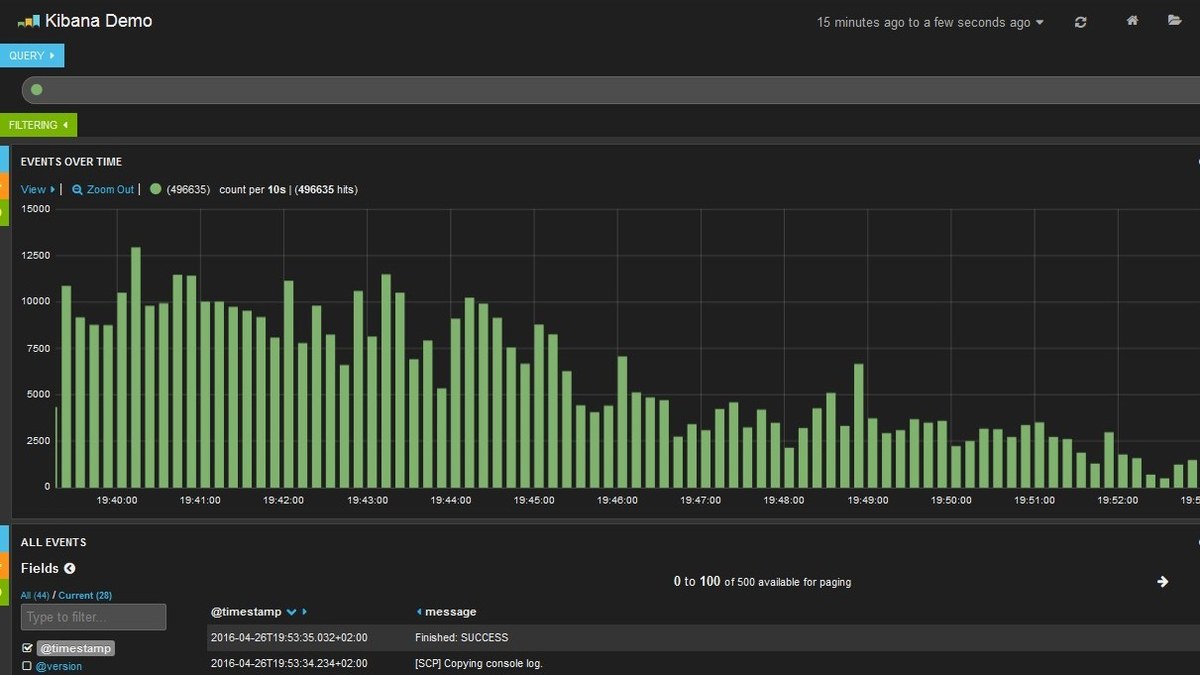
Task: Sort by @timestamp column chevron
Action: tap(292, 611)
